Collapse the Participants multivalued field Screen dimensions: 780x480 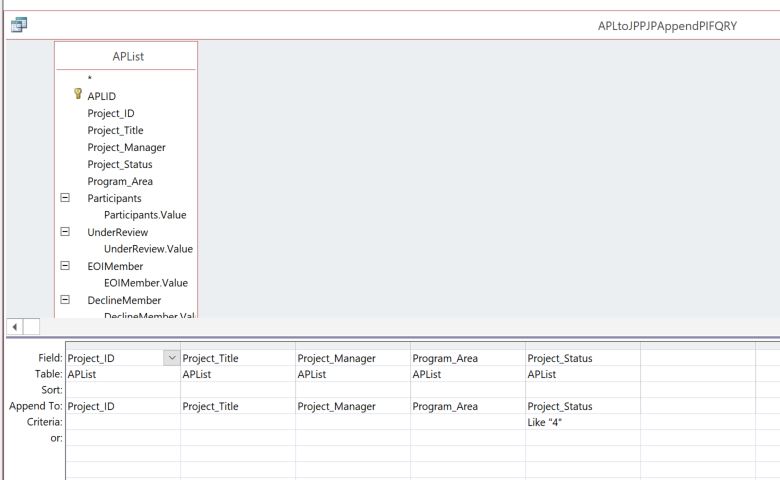(66, 198)
